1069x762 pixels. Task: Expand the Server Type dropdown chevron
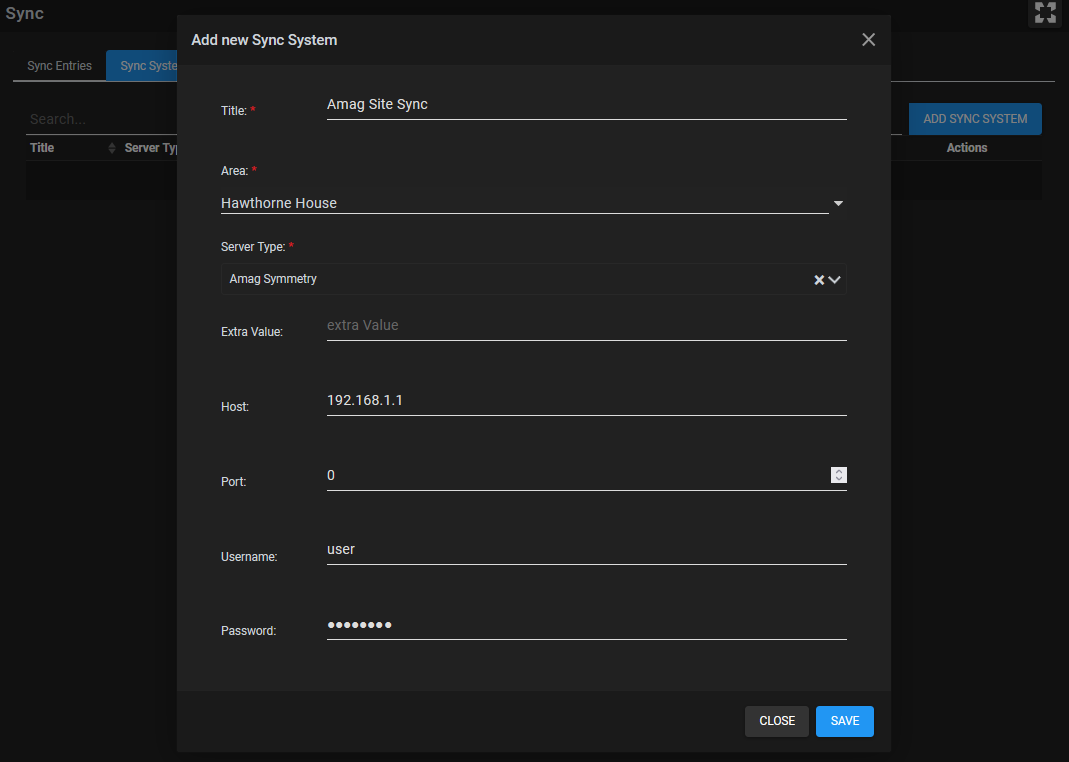(834, 279)
